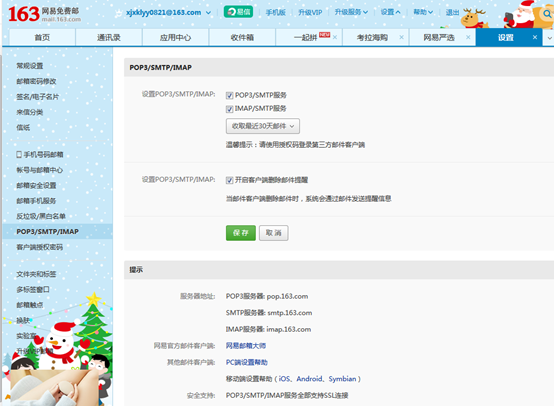Click the IMAP服务器 imap.163.com text
Image resolution: width=554 pixels, height=406 pixels.
(269, 329)
